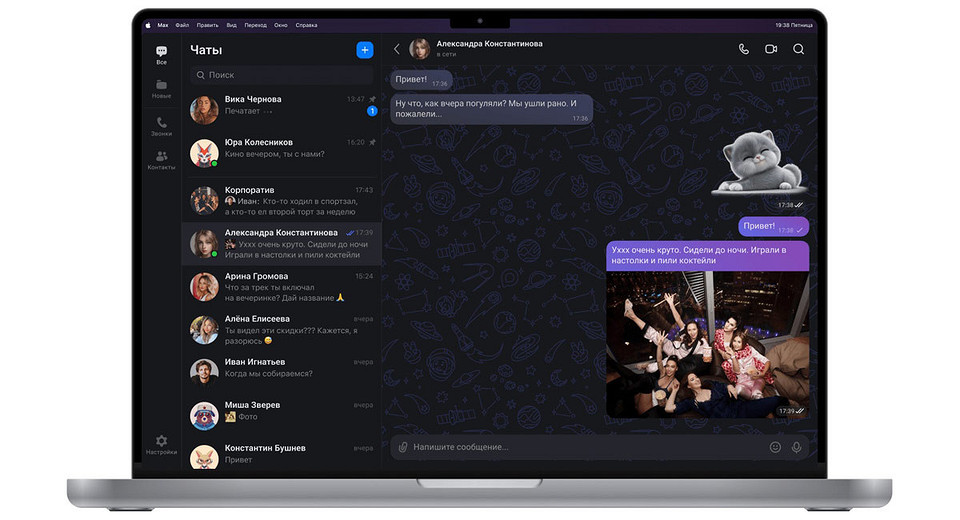Viewport: 960px width, 520px height.
Task: Click the unread badge on Вика Чернова
Action: tap(372, 111)
